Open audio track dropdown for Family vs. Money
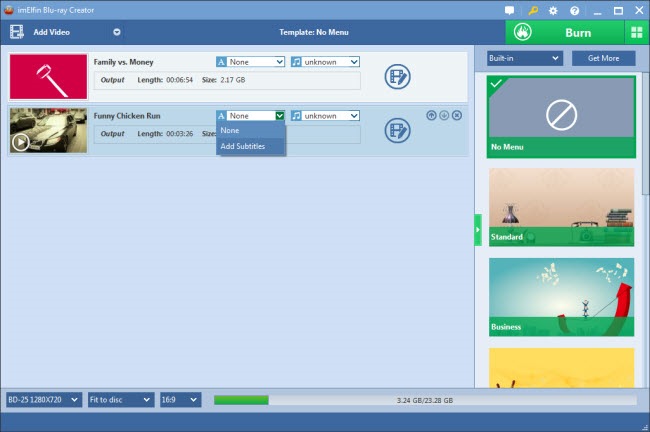This screenshot has height=432, width=650. (354, 62)
